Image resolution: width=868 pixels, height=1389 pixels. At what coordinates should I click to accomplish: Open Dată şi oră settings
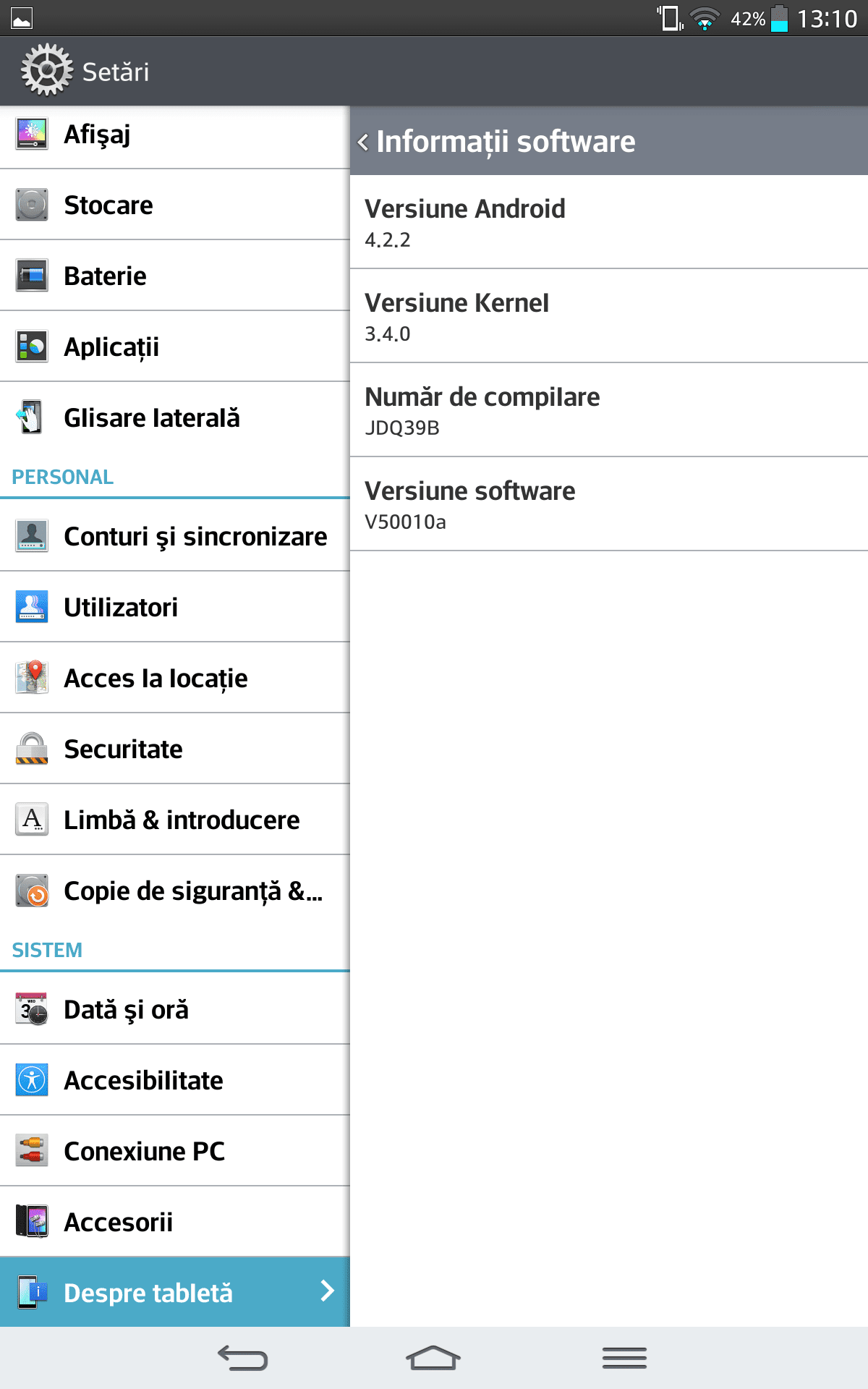(x=175, y=1009)
